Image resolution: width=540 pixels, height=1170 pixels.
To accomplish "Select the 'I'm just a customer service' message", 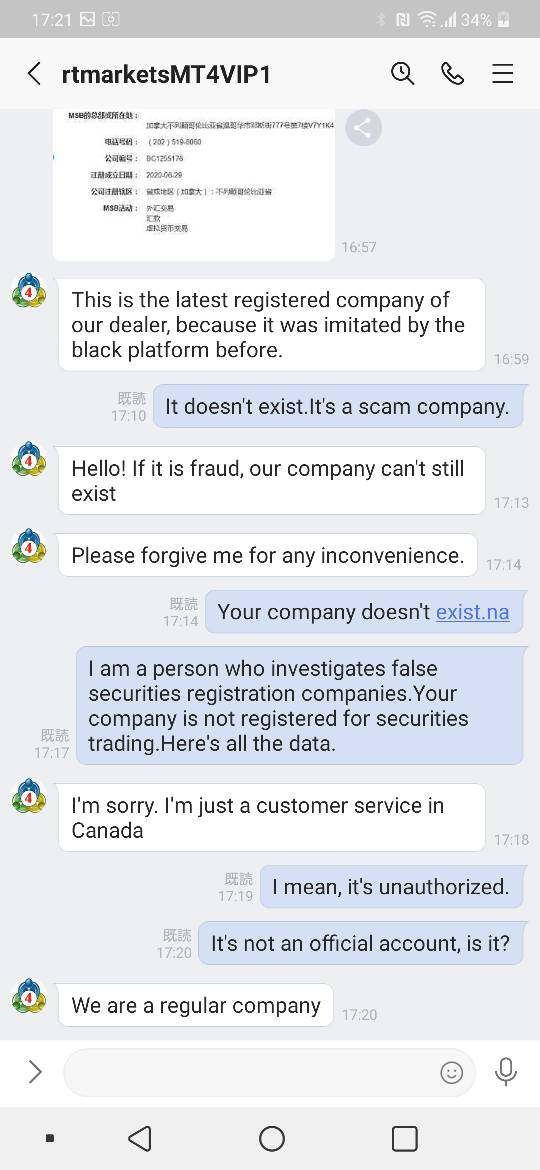I will 271,818.
